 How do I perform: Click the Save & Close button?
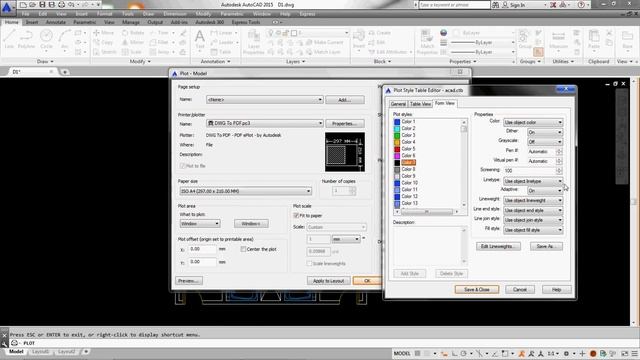click(477, 289)
